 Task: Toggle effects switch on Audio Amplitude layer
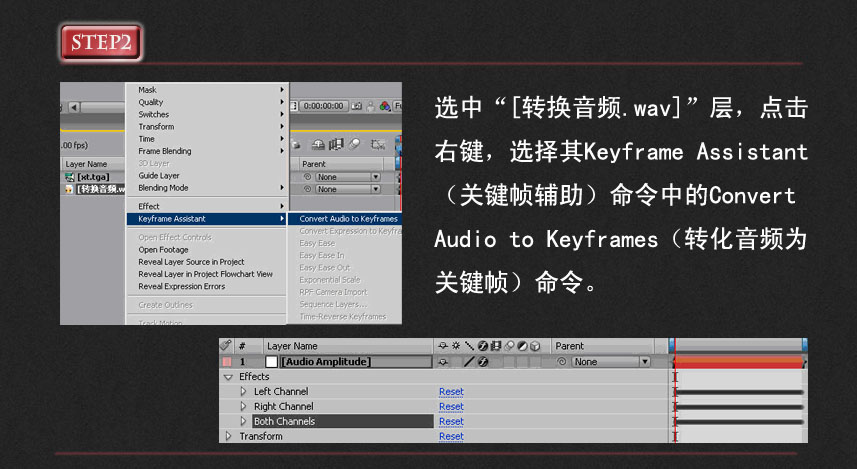[483, 361]
